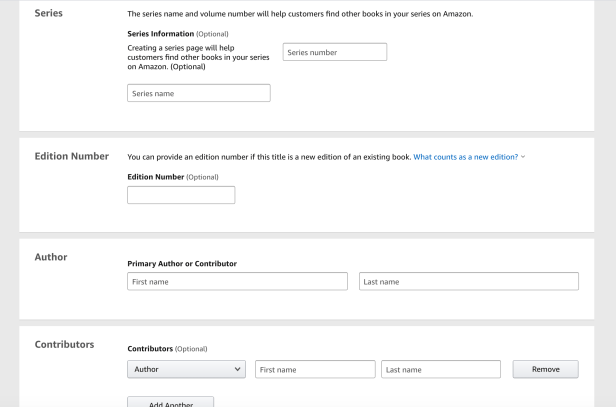616x407 pixels.
Task: Click the Contributors section heading
Action: click(65, 345)
